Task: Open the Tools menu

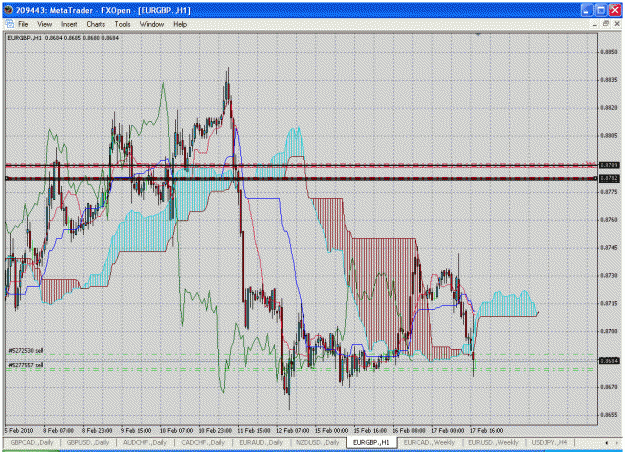Action: point(122,24)
